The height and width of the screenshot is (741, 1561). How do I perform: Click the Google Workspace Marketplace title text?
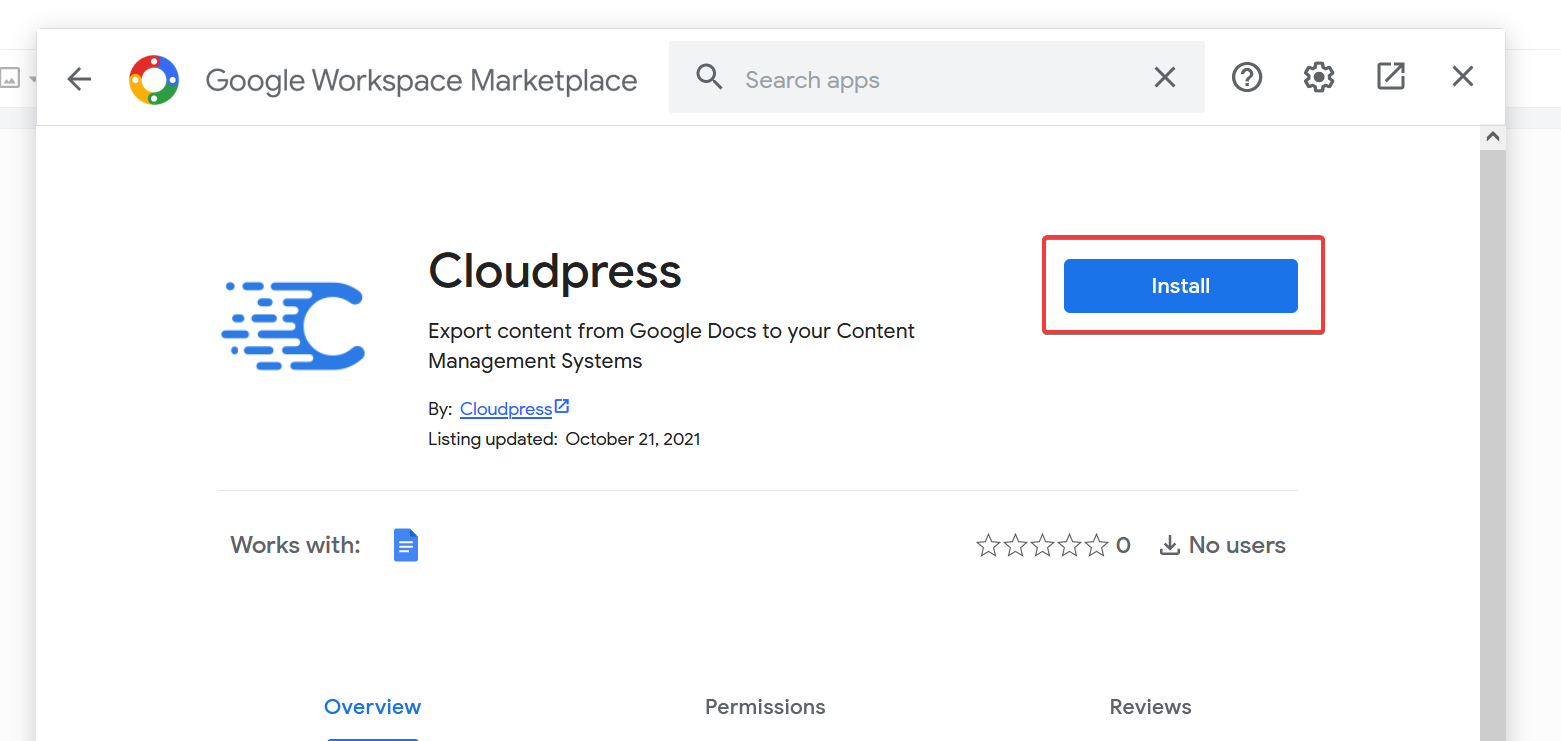pyautogui.click(x=421, y=80)
